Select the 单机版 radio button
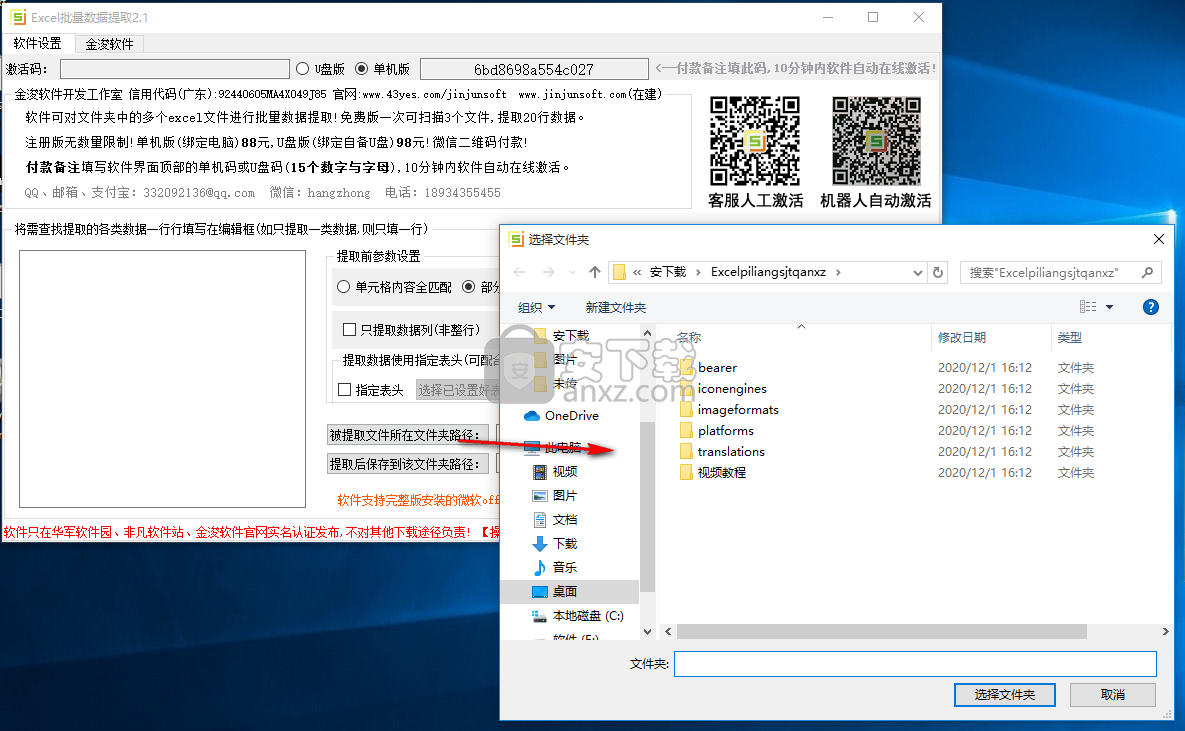1185x731 pixels. (x=361, y=69)
